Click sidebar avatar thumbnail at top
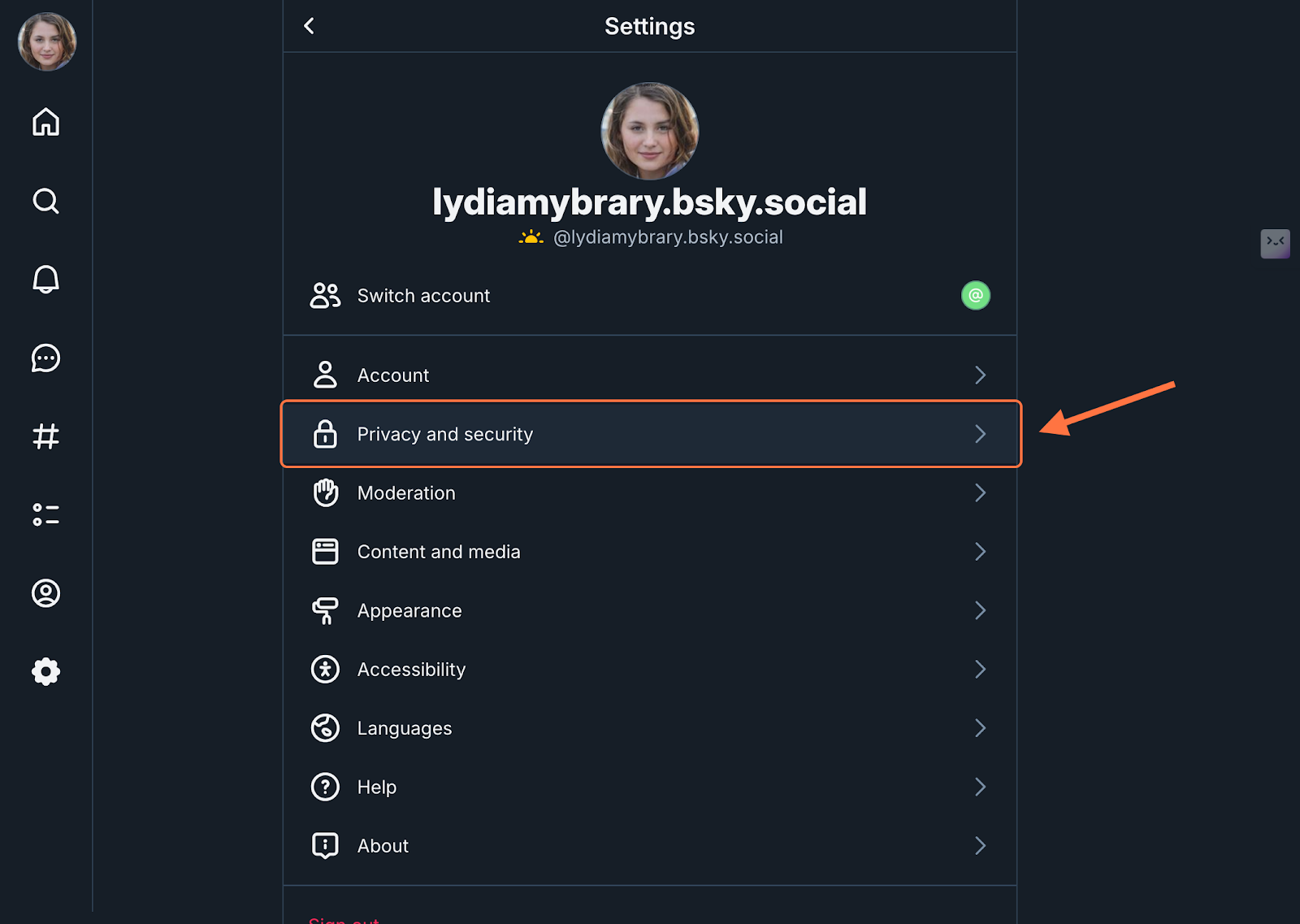The image size is (1300, 924). point(47,41)
